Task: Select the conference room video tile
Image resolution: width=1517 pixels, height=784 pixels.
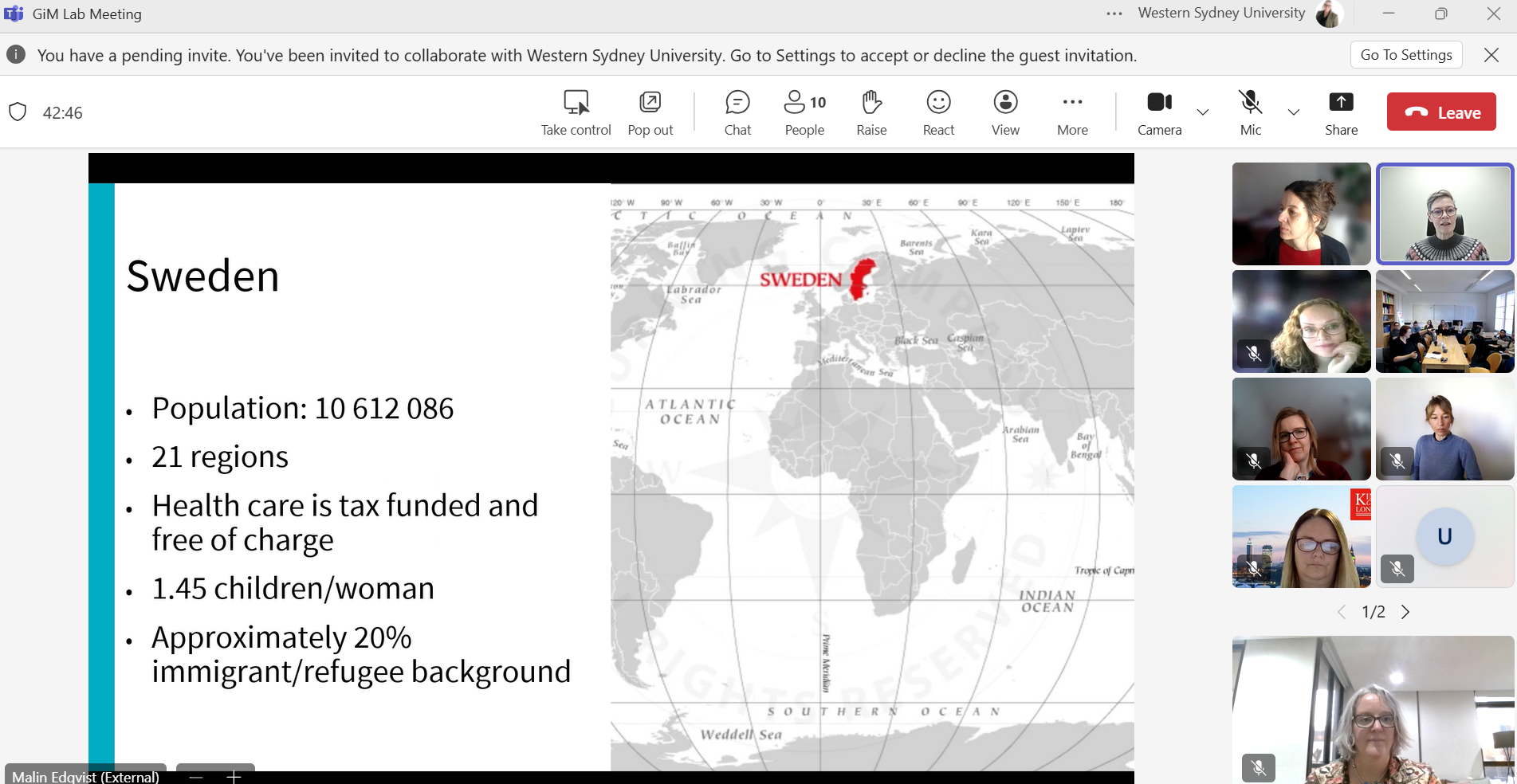Action: [x=1444, y=321]
